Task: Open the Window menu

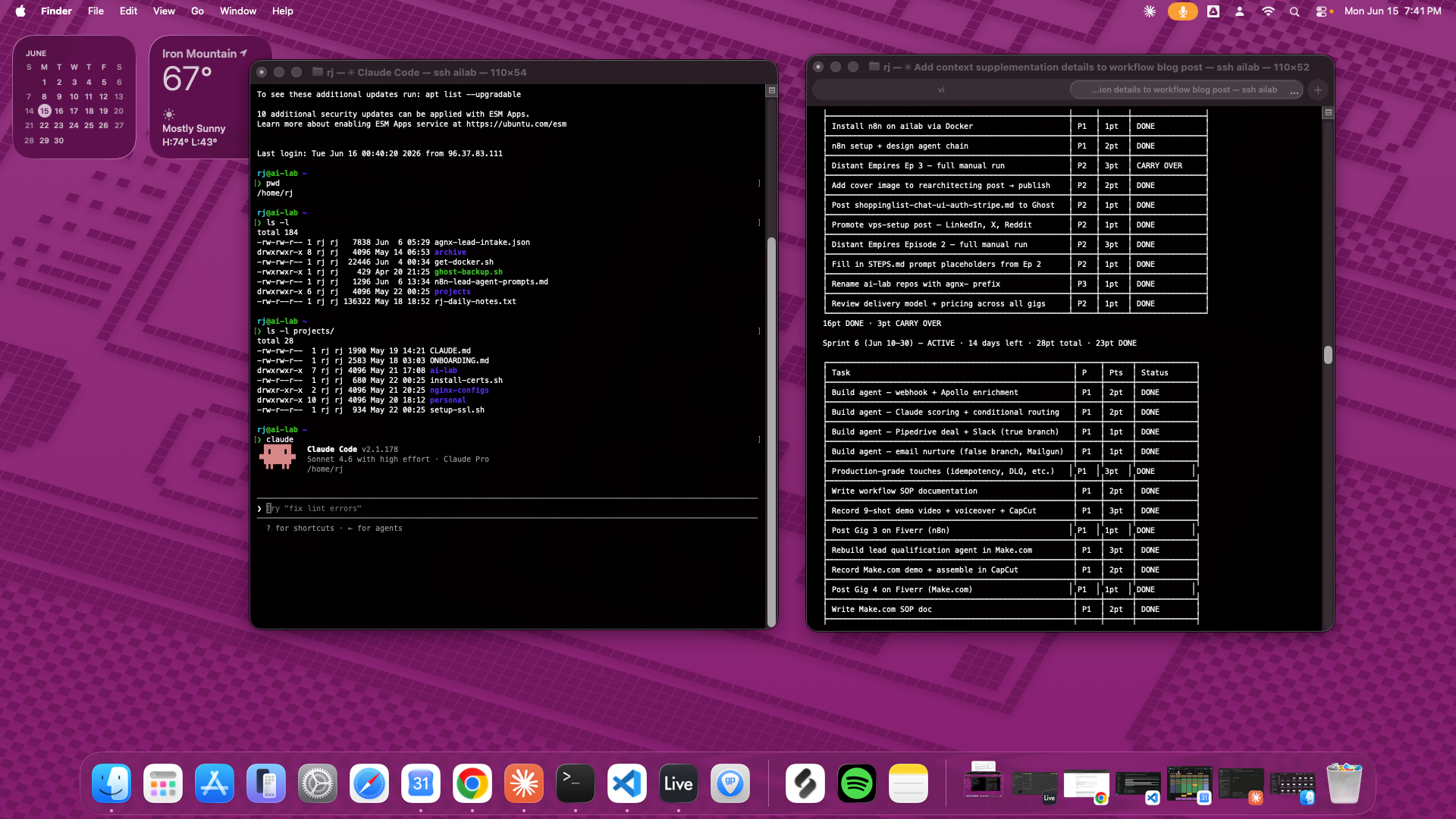Action: [x=238, y=11]
